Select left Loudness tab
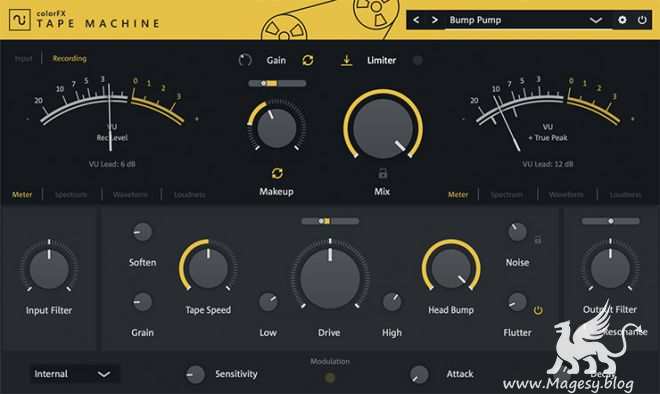Screen dimensions: 660x394 [x=190, y=195]
